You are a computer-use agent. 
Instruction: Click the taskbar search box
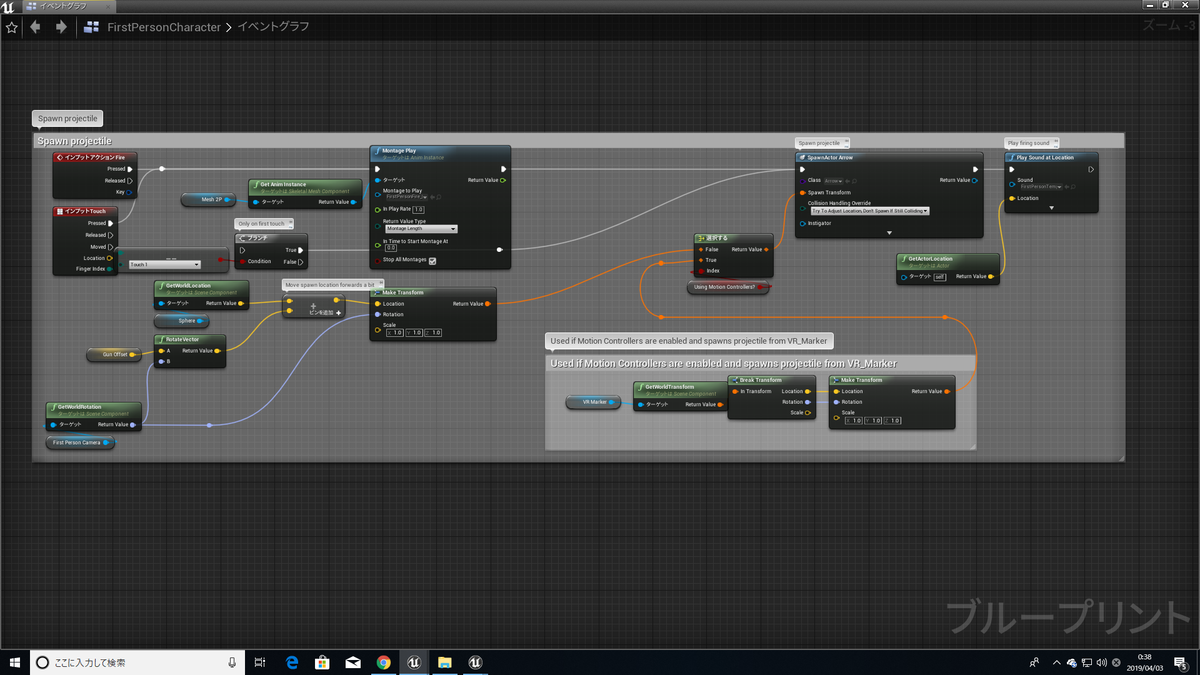coord(136,662)
